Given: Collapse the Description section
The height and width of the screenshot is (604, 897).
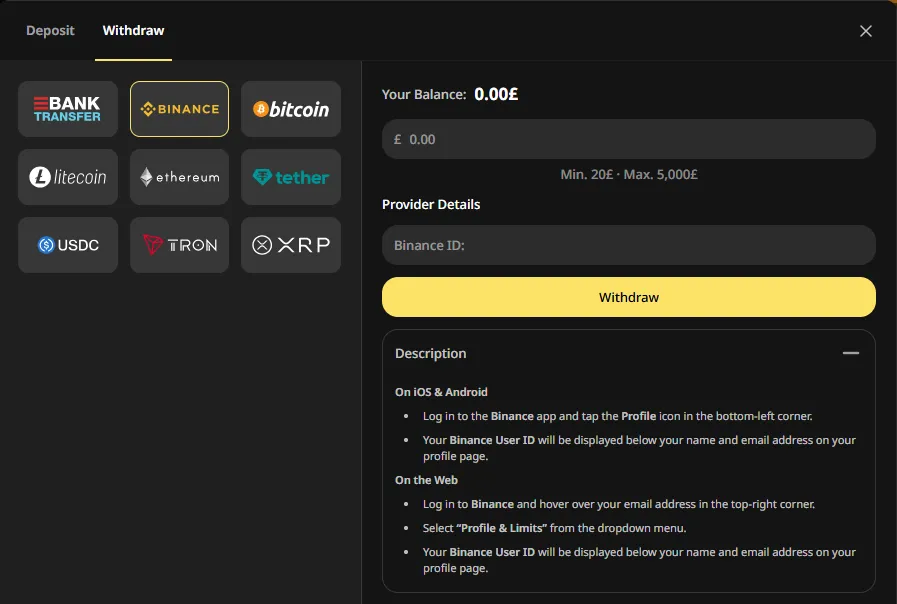Looking at the screenshot, I should [x=851, y=353].
